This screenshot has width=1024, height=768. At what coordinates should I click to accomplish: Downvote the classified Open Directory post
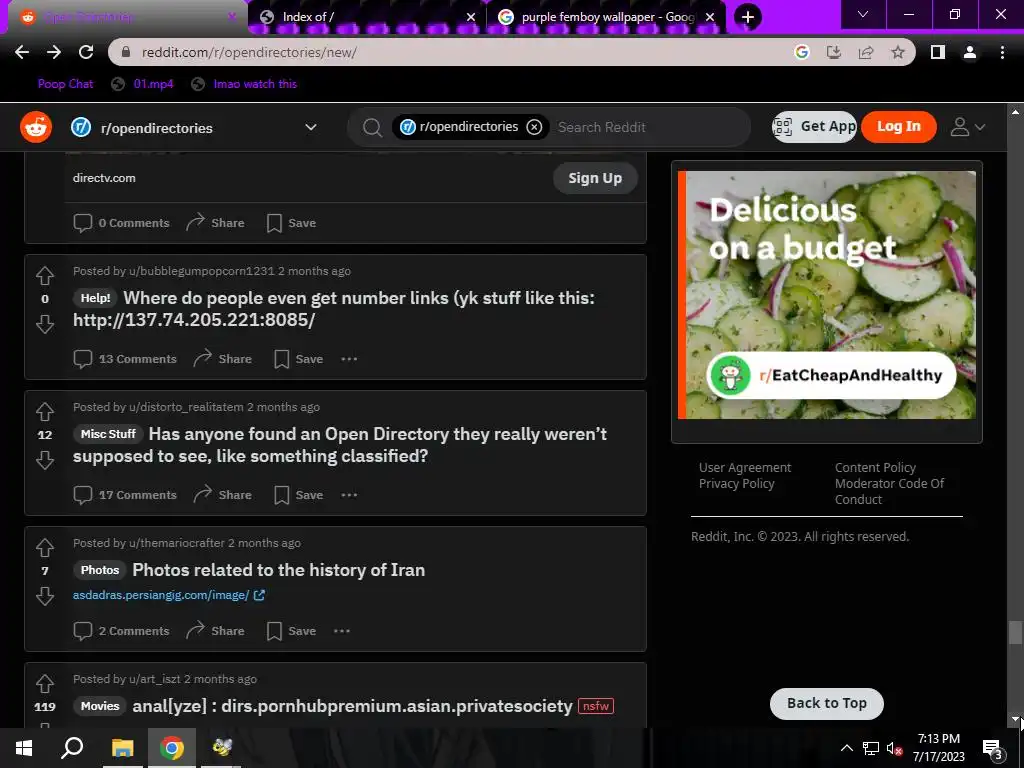tap(44, 460)
